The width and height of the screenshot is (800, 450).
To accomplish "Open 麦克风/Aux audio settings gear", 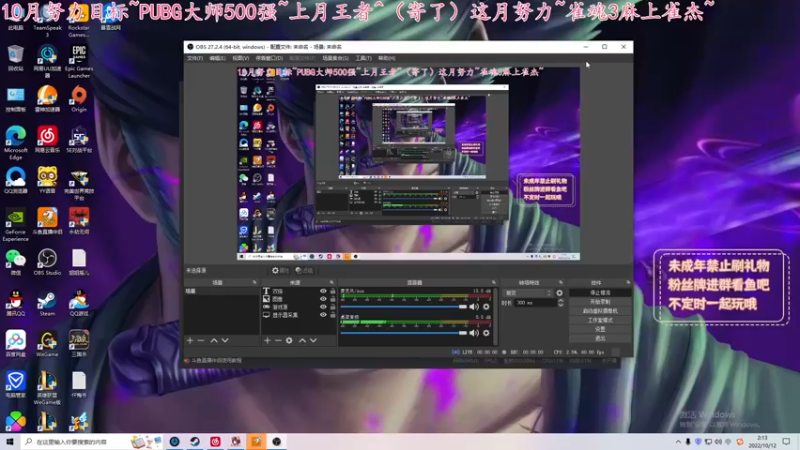I will [x=486, y=307].
